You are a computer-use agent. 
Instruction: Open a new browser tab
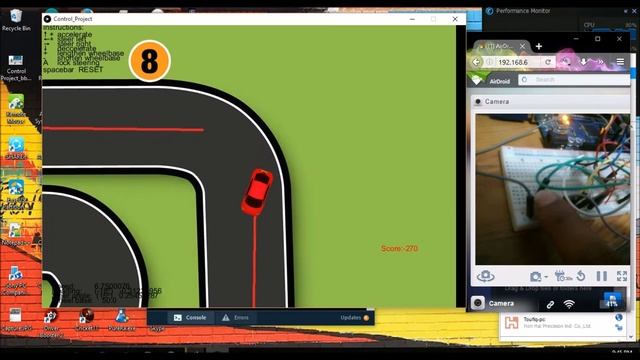click(539, 47)
